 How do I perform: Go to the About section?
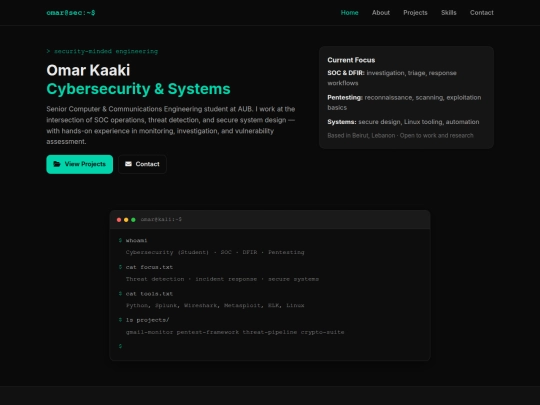[381, 13]
